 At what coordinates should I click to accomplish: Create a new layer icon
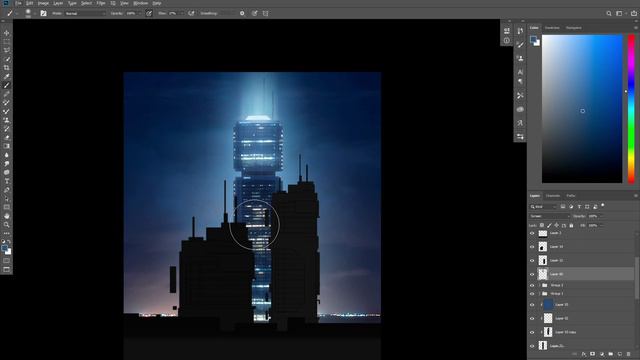point(620,354)
